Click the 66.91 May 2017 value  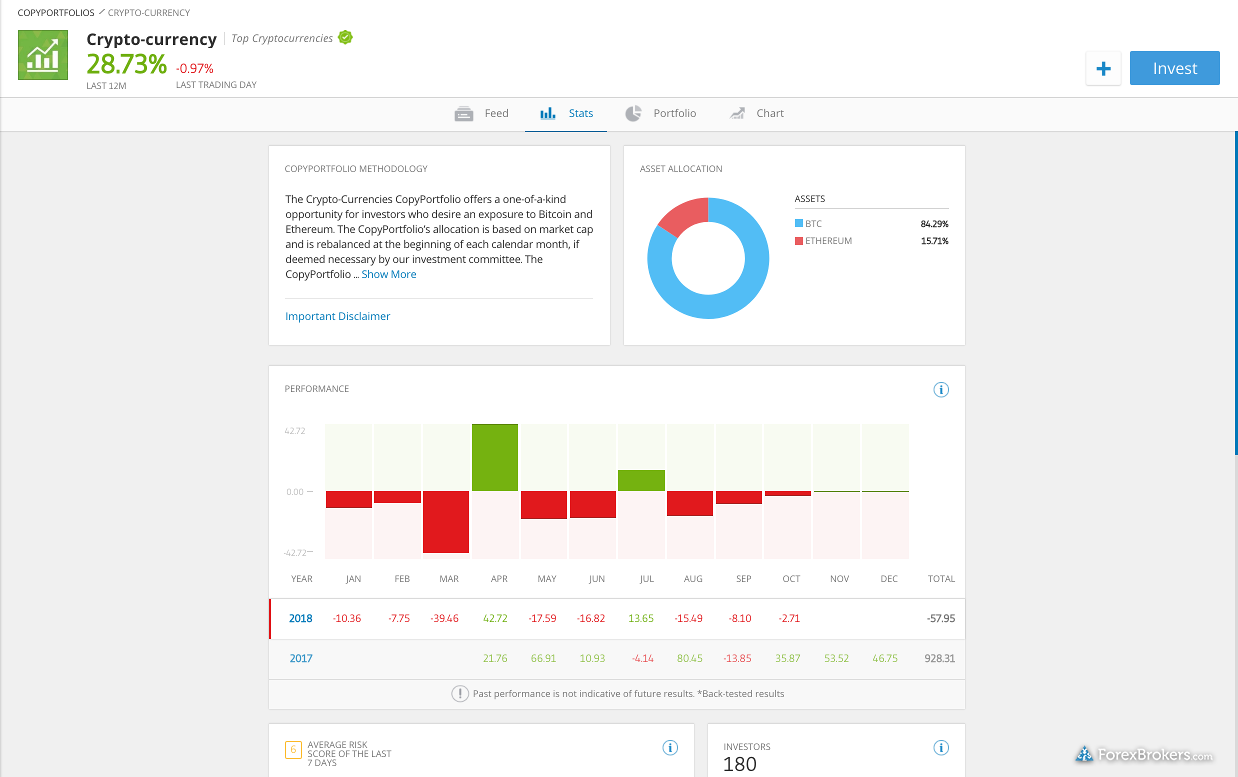pyautogui.click(x=544, y=659)
